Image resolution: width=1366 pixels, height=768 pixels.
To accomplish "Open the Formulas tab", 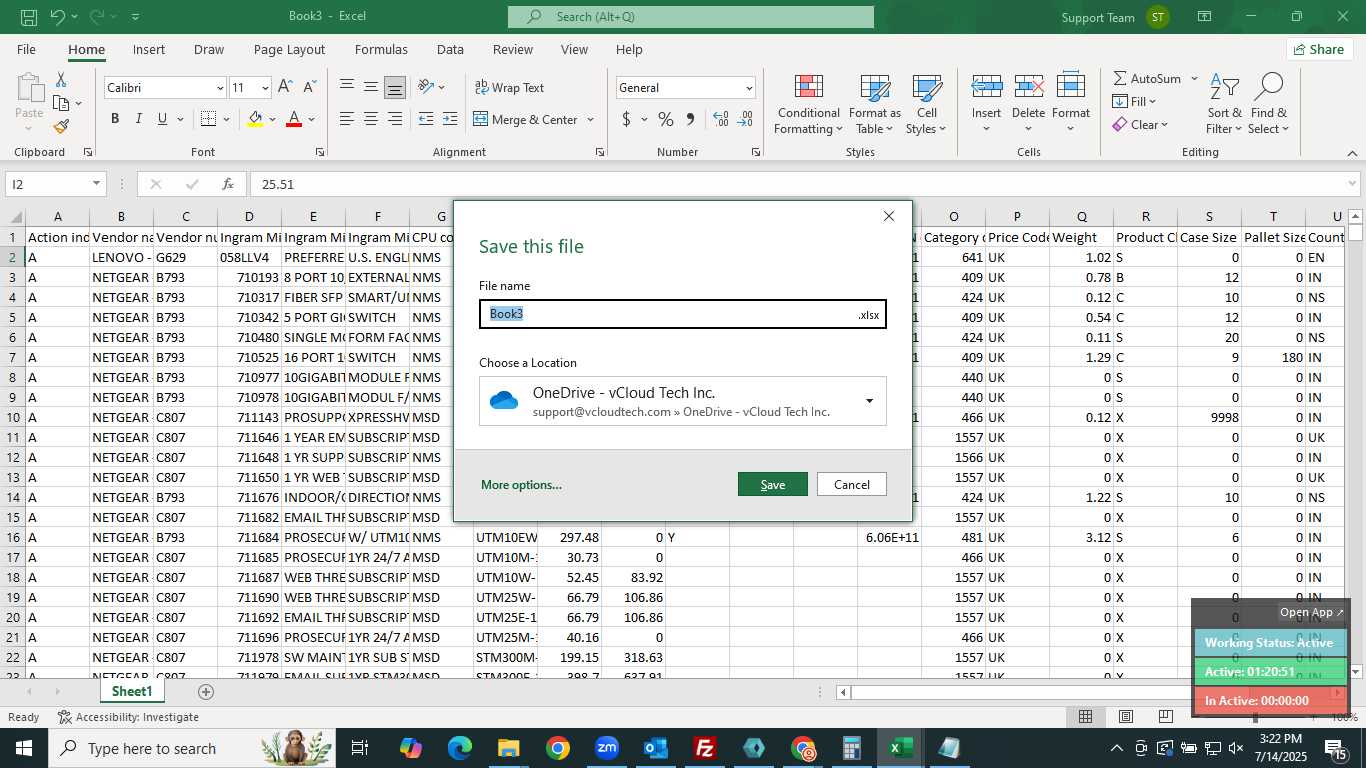I will [381, 49].
